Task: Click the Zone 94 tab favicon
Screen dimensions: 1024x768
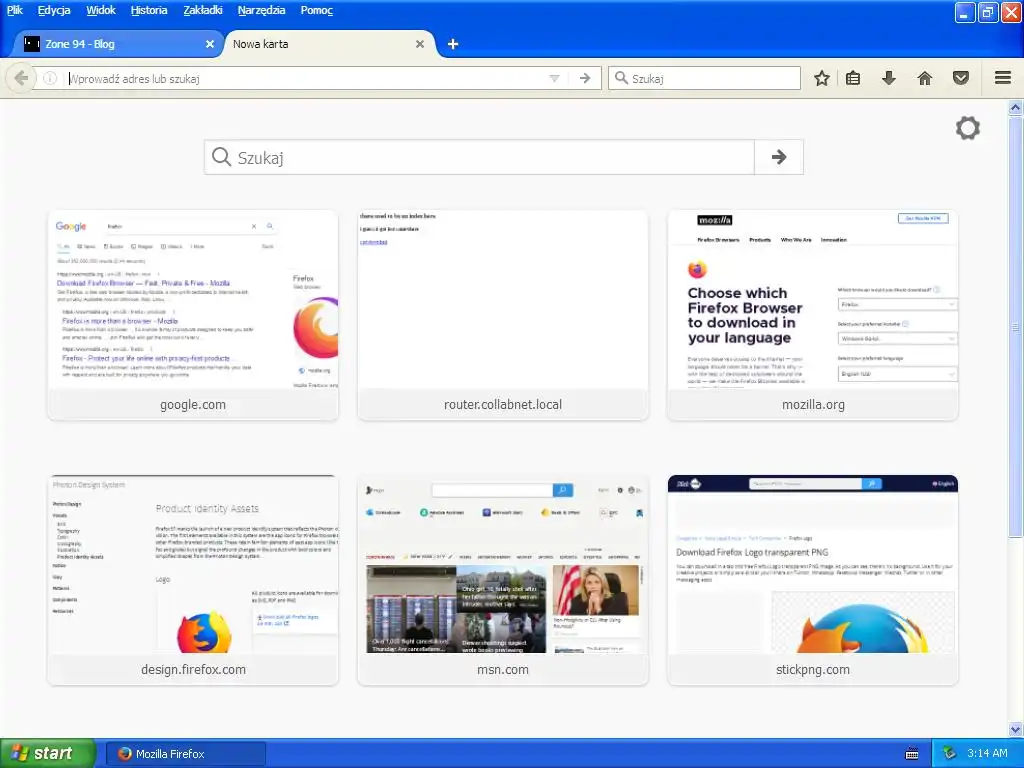Action: pyautogui.click(x=31, y=44)
